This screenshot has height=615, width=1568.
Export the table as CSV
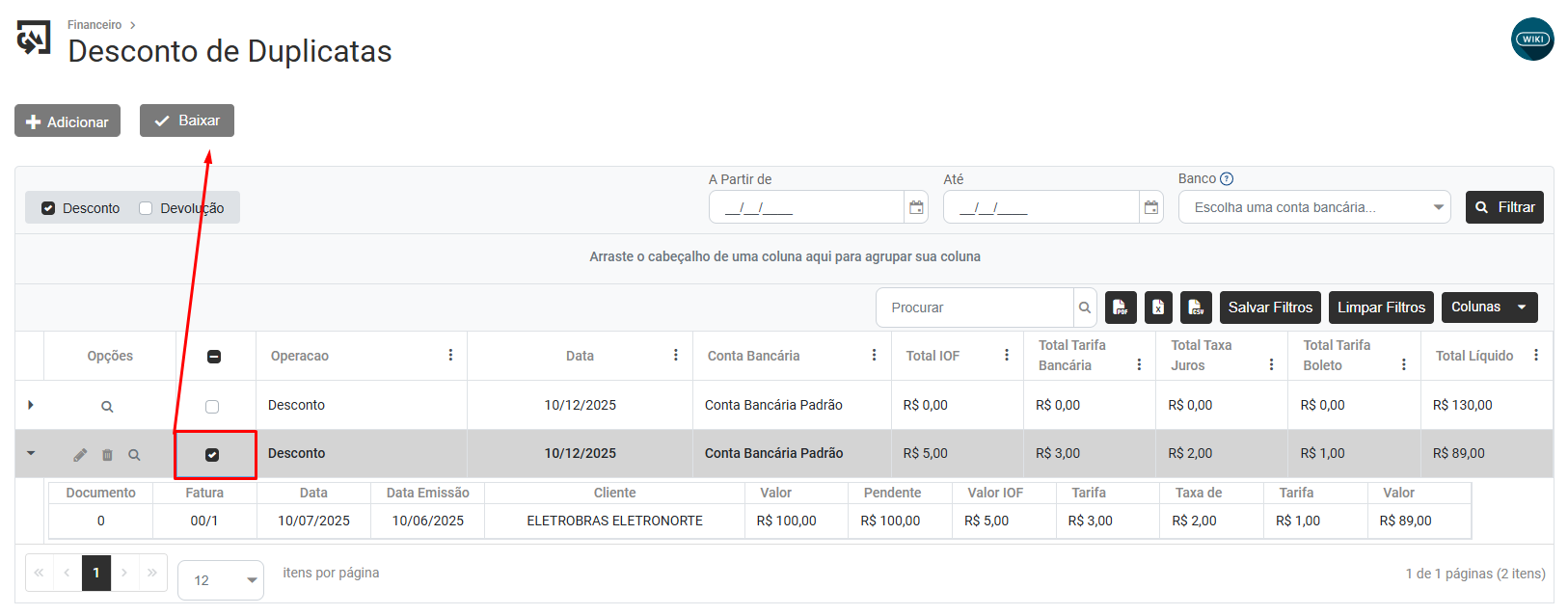click(x=1196, y=307)
